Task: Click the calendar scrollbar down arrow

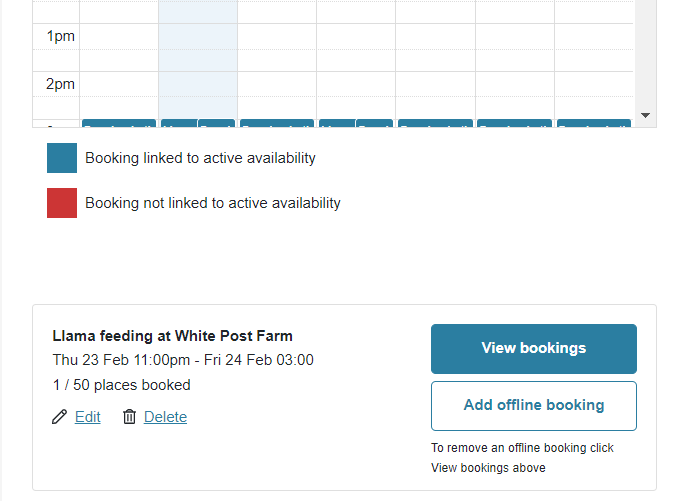Action: [645, 115]
